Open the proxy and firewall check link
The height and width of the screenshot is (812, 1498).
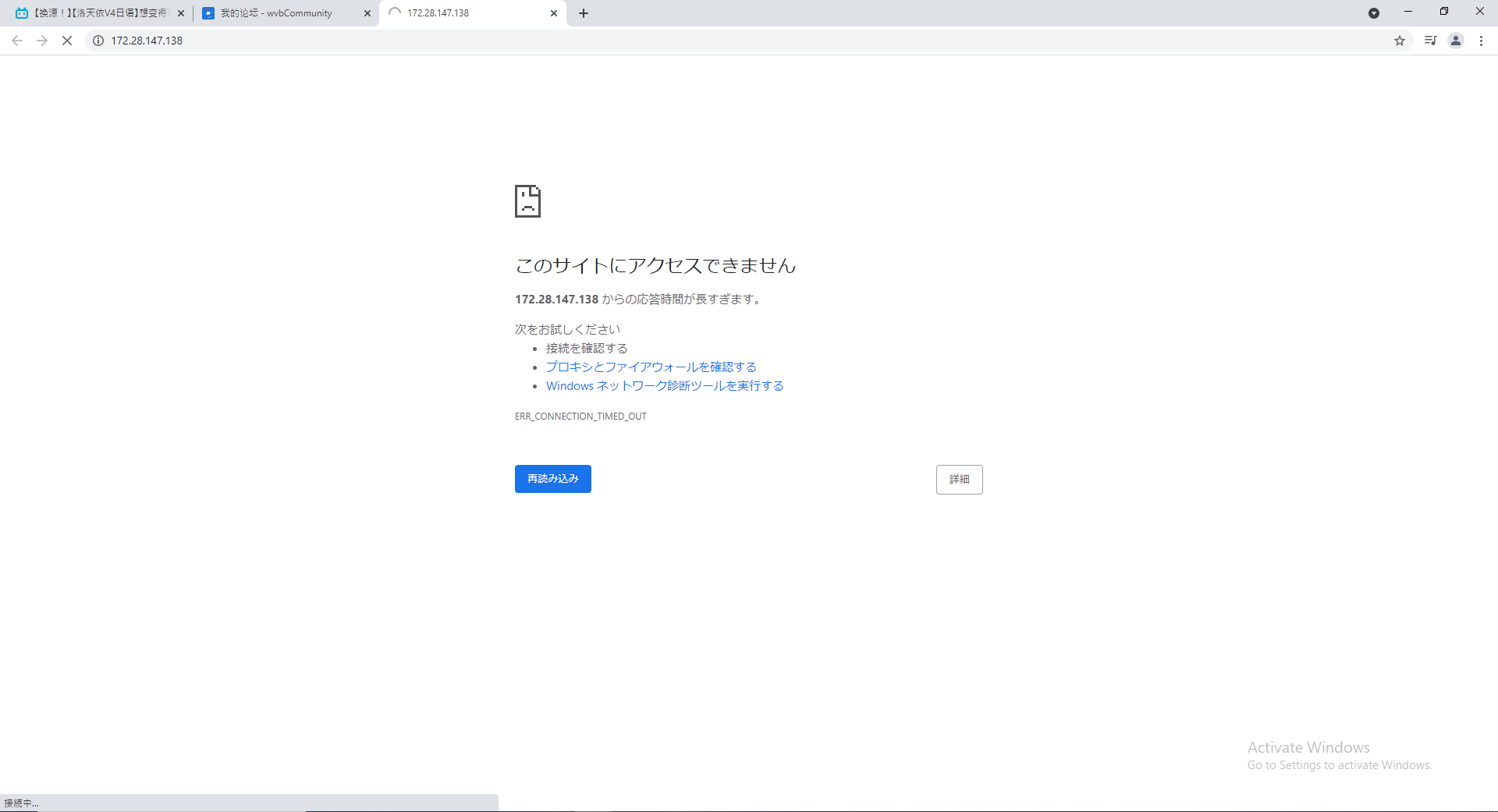pos(651,367)
